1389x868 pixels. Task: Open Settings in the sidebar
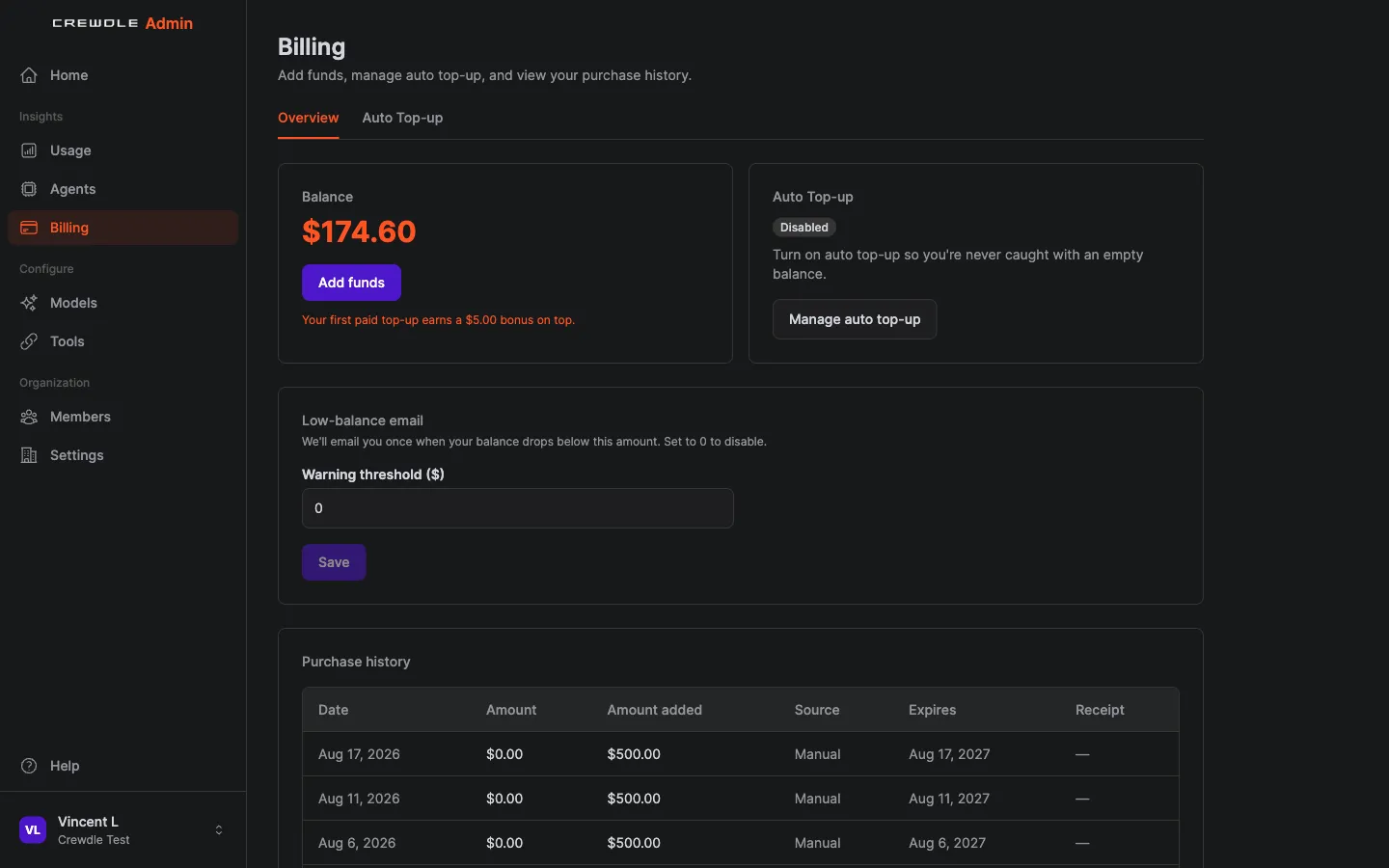pyautogui.click(x=123, y=455)
